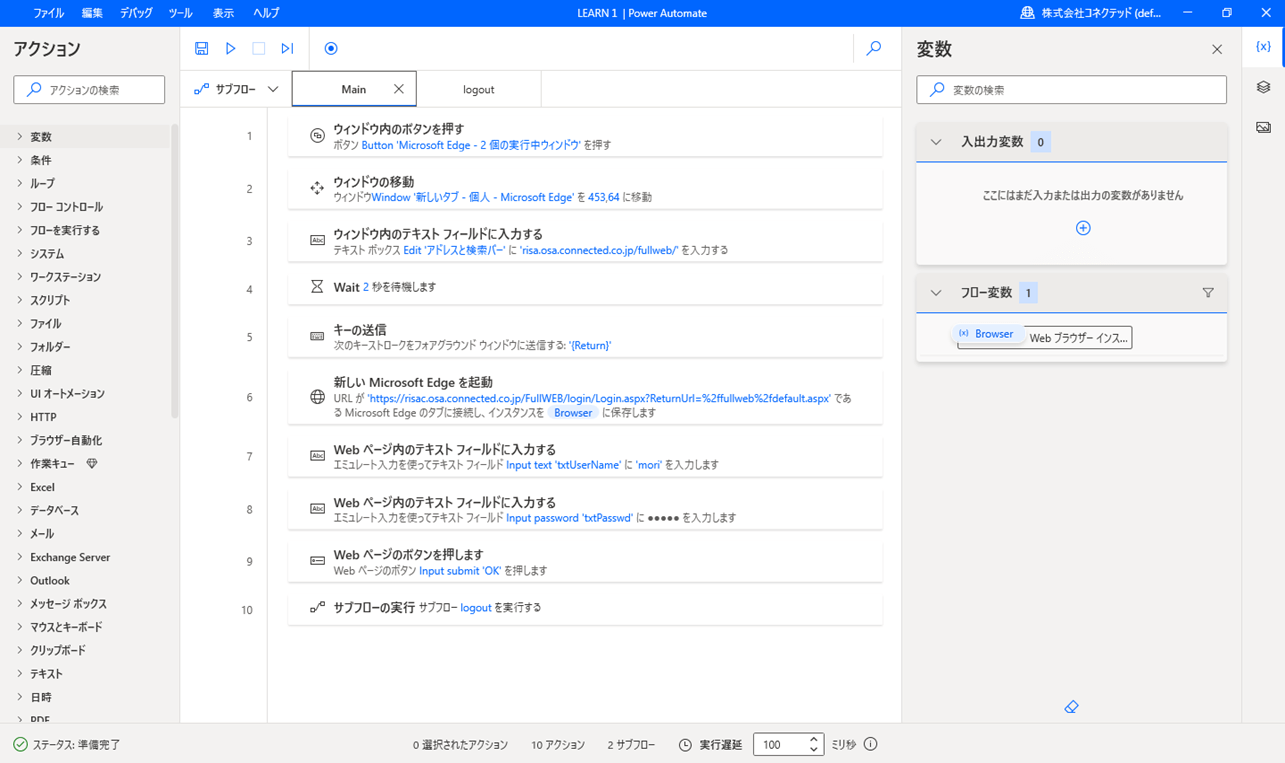Run the flow with play button
1285x763 pixels.
(x=230, y=48)
